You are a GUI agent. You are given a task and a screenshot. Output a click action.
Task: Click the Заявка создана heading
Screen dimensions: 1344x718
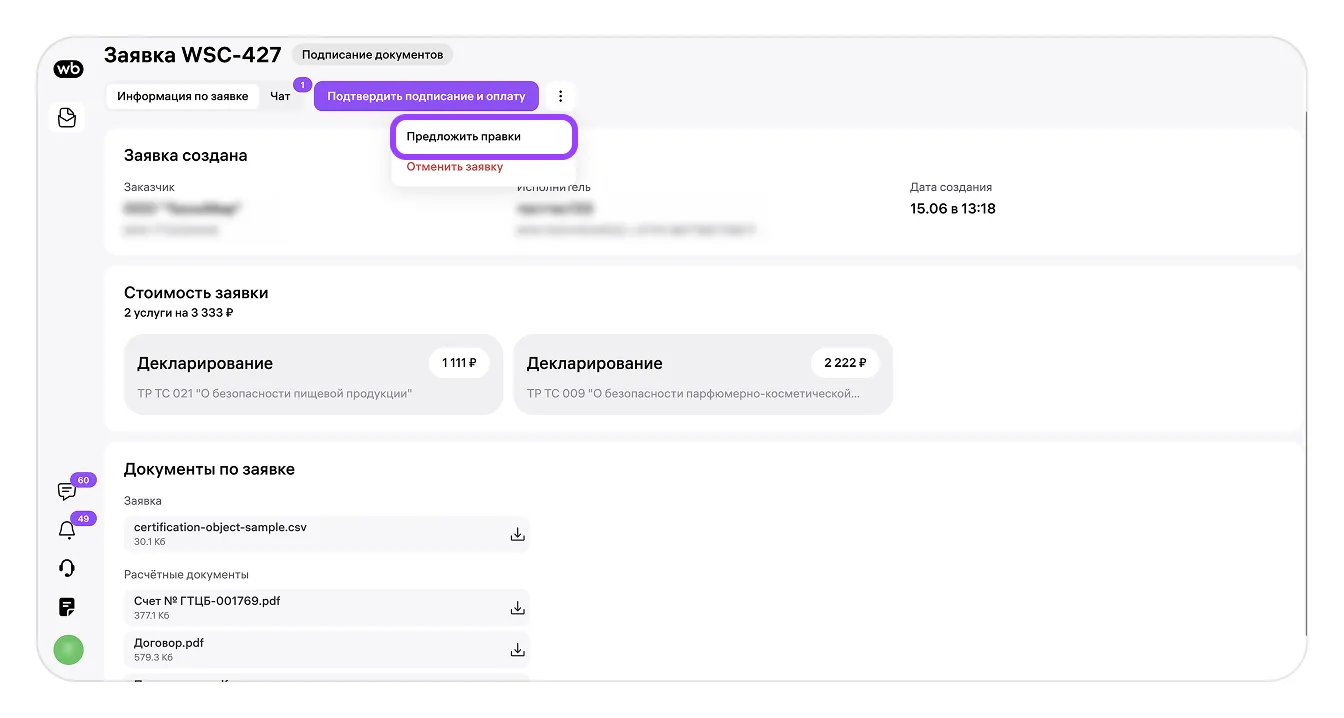click(x=185, y=155)
